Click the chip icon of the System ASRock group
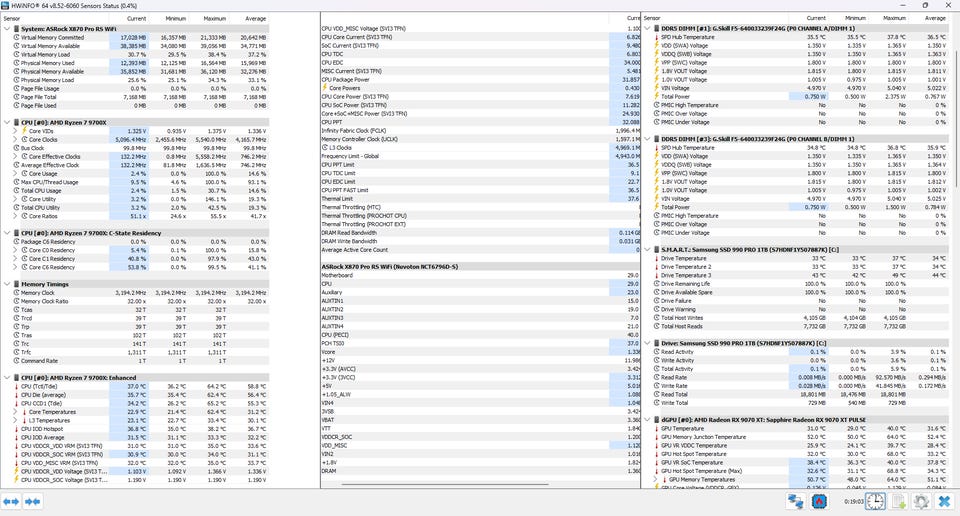Viewport: 960px width, 516px height. pyautogui.click(x=16, y=29)
